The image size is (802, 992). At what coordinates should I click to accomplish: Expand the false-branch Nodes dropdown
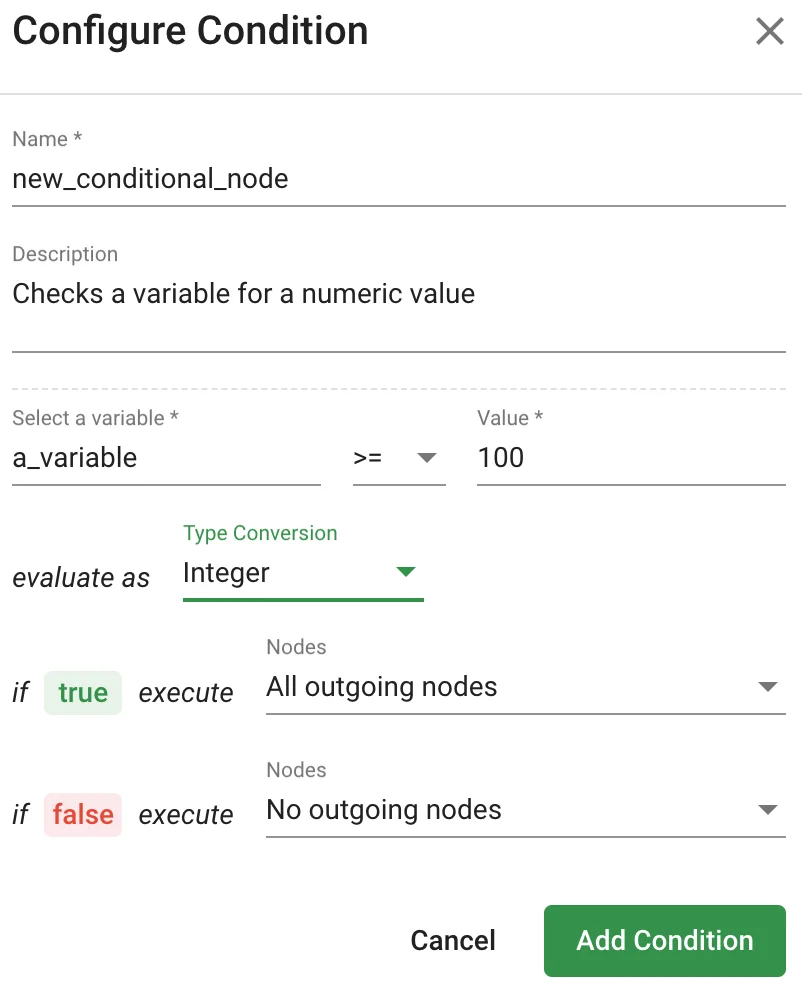[x=525, y=810]
